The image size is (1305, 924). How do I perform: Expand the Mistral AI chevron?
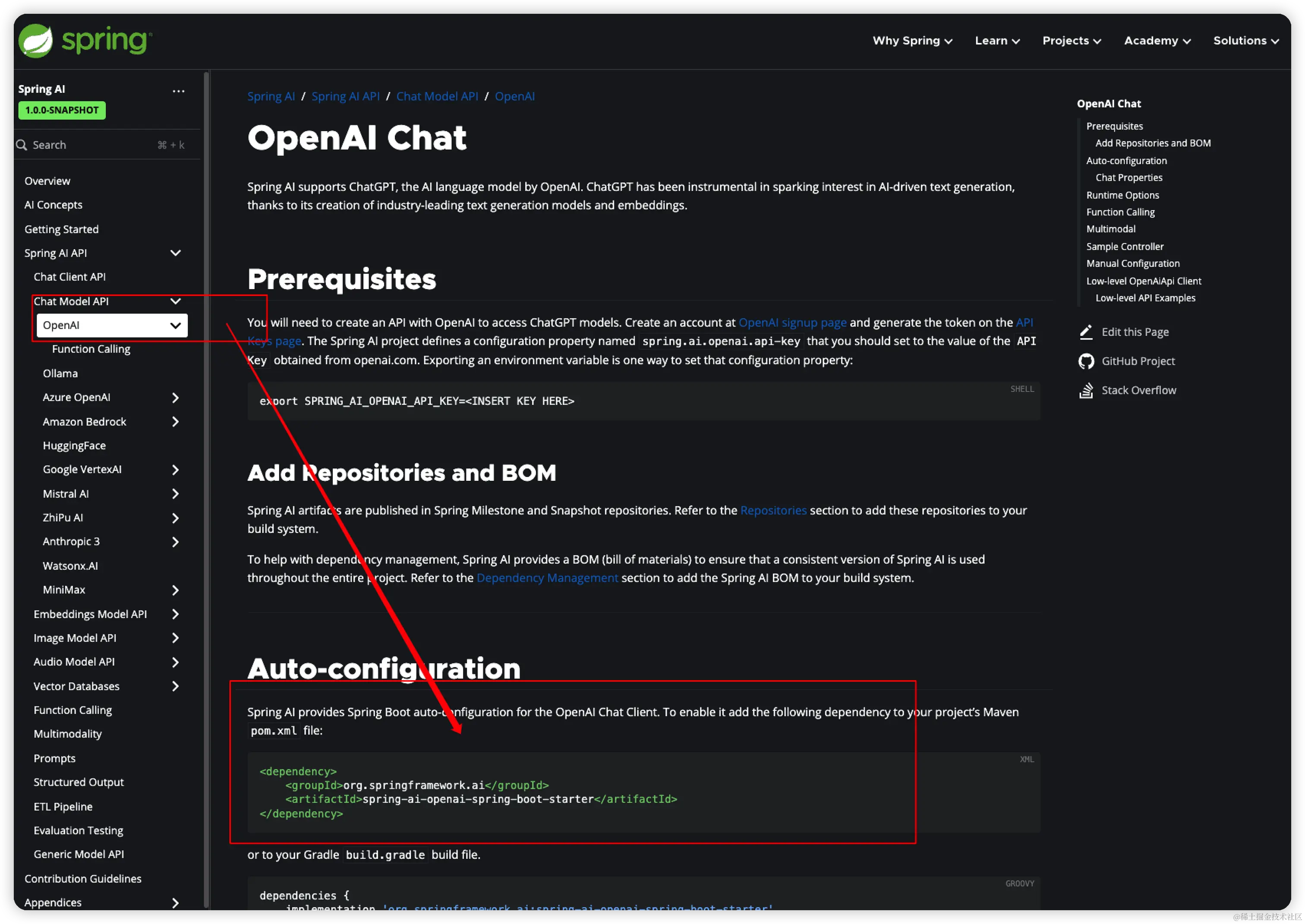tap(175, 494)
